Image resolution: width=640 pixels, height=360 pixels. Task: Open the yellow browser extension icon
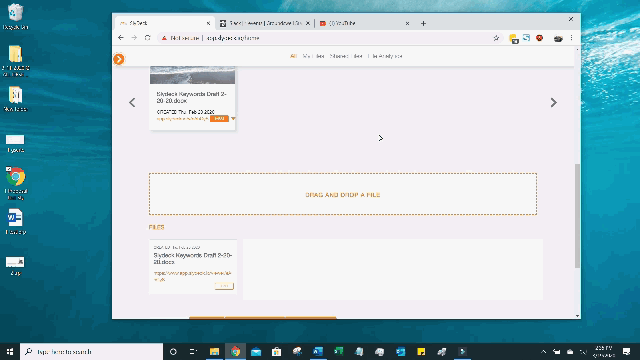513,38
